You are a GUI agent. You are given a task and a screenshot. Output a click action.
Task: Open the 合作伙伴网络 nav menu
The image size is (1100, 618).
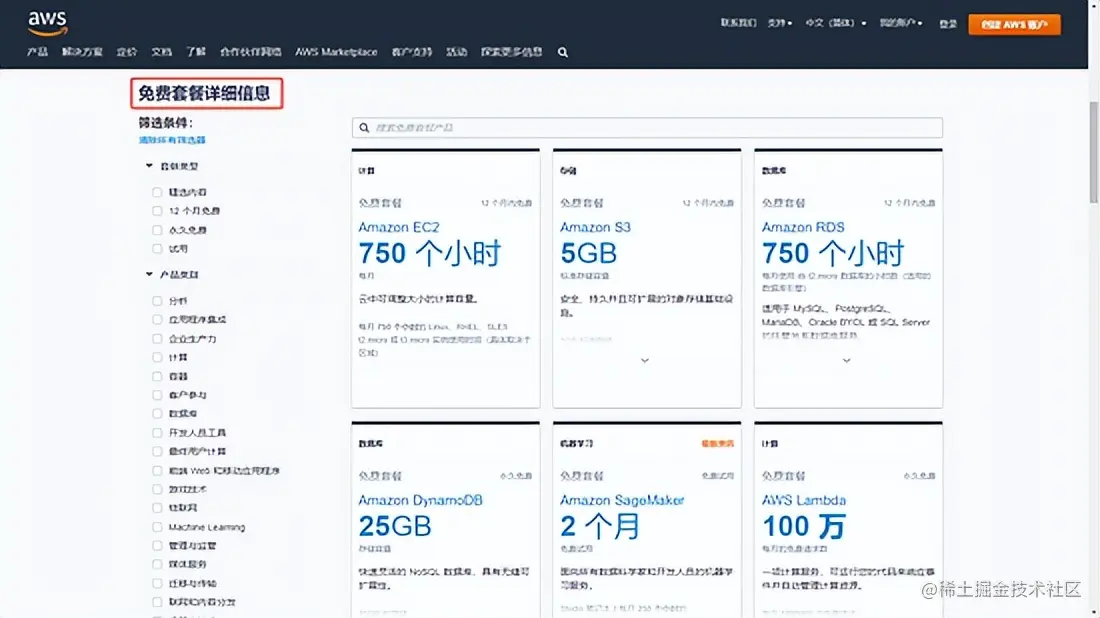(250, 52)
